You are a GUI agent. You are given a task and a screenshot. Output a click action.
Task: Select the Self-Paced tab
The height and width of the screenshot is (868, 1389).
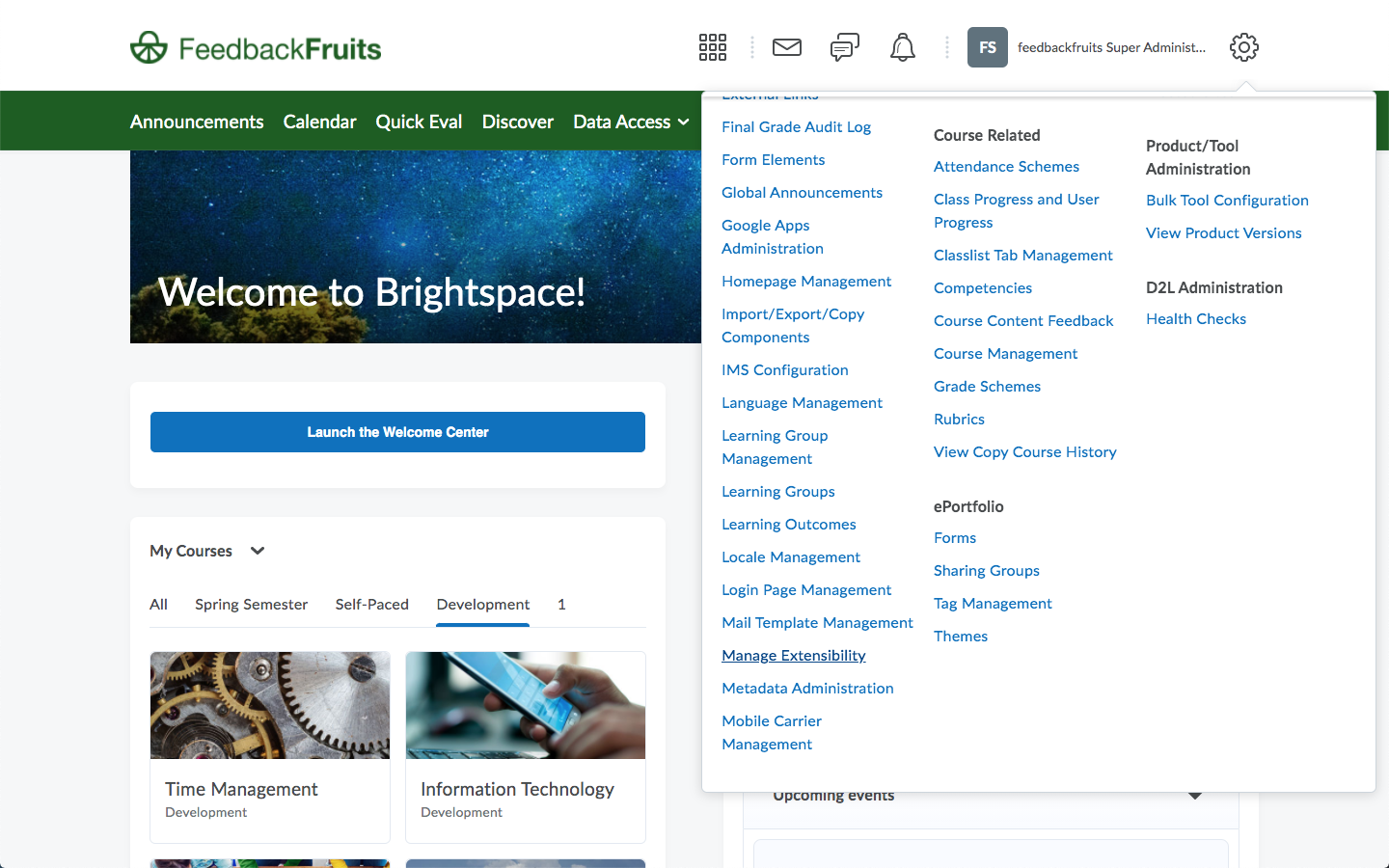[x=372, y=604]
